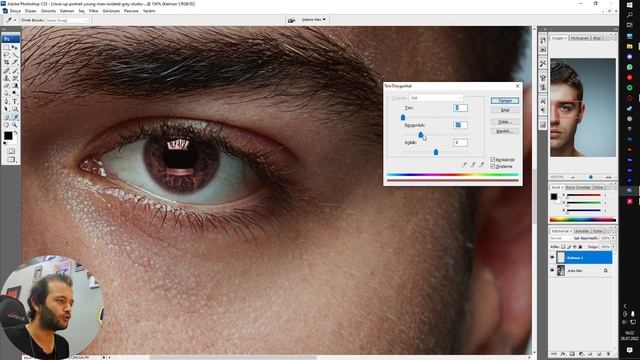Select the Eyedropper tool in toolbox

pos(15,117)
